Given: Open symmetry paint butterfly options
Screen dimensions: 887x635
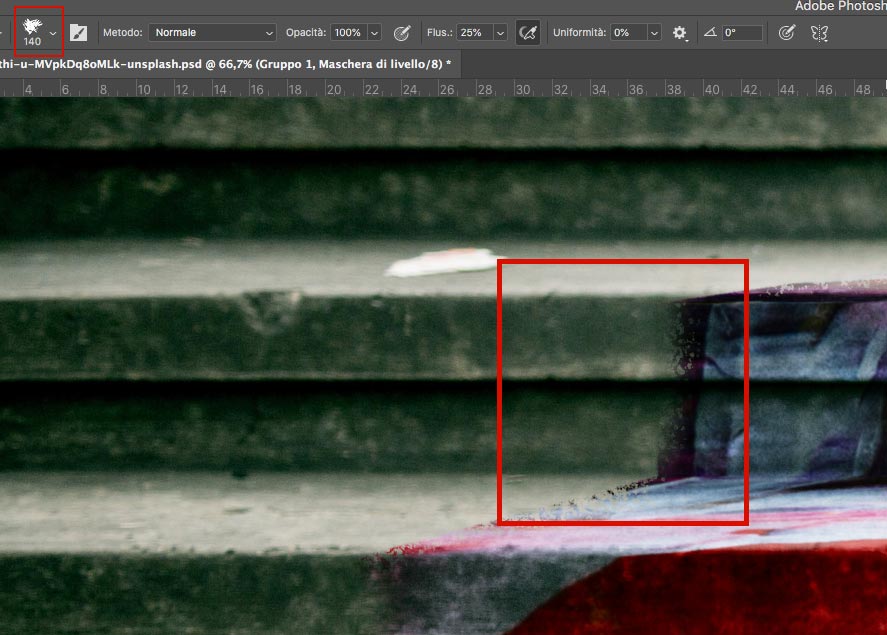Looking at the screenshot, I should pos(819,33).
